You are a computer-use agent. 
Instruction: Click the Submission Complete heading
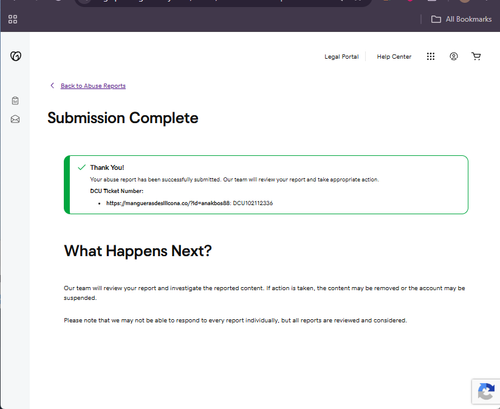tap(123, 118)
